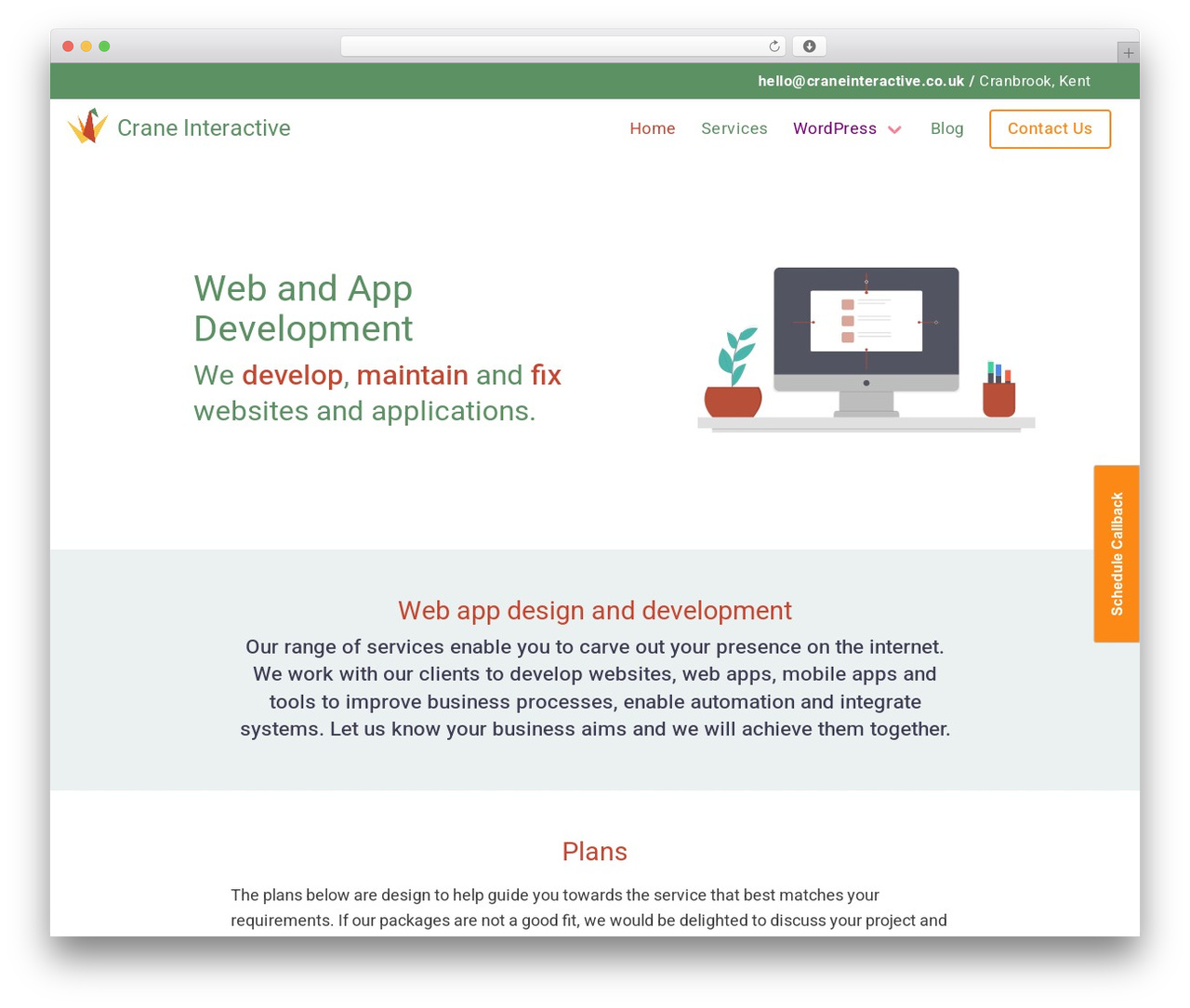Click the Crane Interactive origami logo icon
Screen dimensions: 1190x1008
(x=88, y=126)
